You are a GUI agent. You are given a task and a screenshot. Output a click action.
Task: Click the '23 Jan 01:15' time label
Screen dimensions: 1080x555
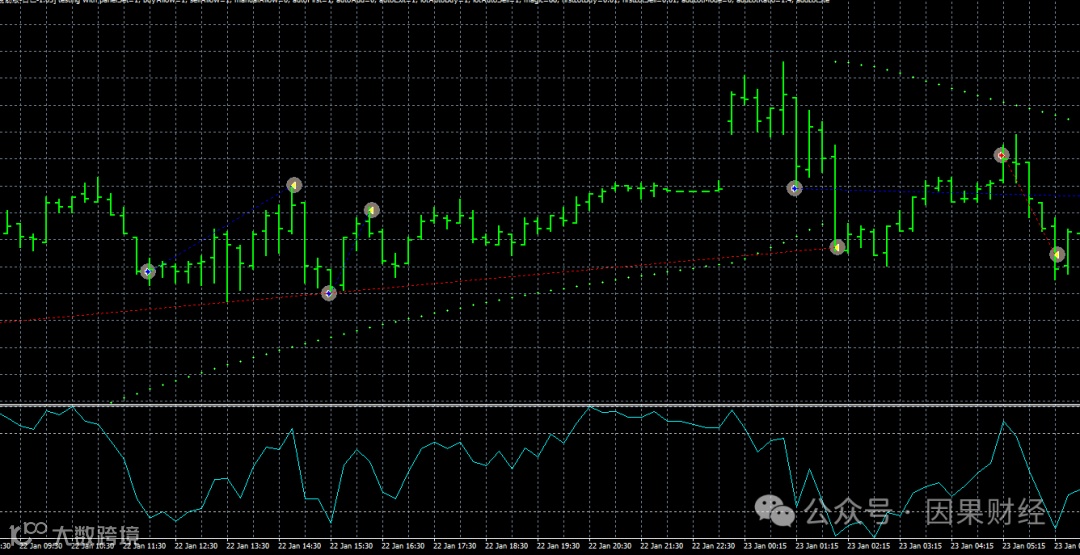click(817, 546)
